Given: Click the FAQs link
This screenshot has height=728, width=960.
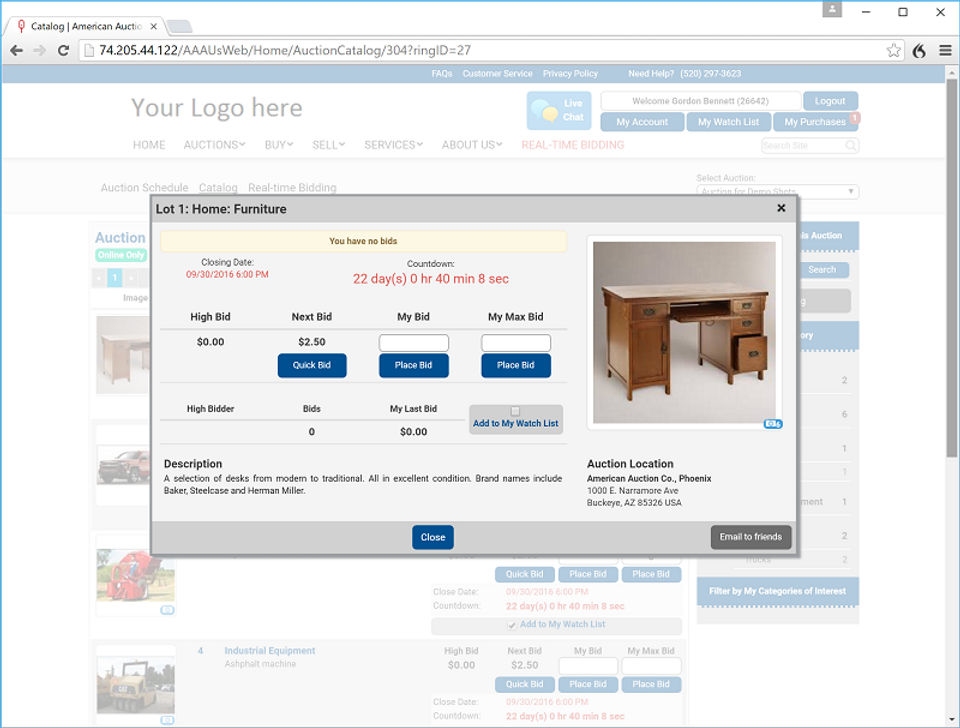Looking at the screenshot, I should click(441, 73).
